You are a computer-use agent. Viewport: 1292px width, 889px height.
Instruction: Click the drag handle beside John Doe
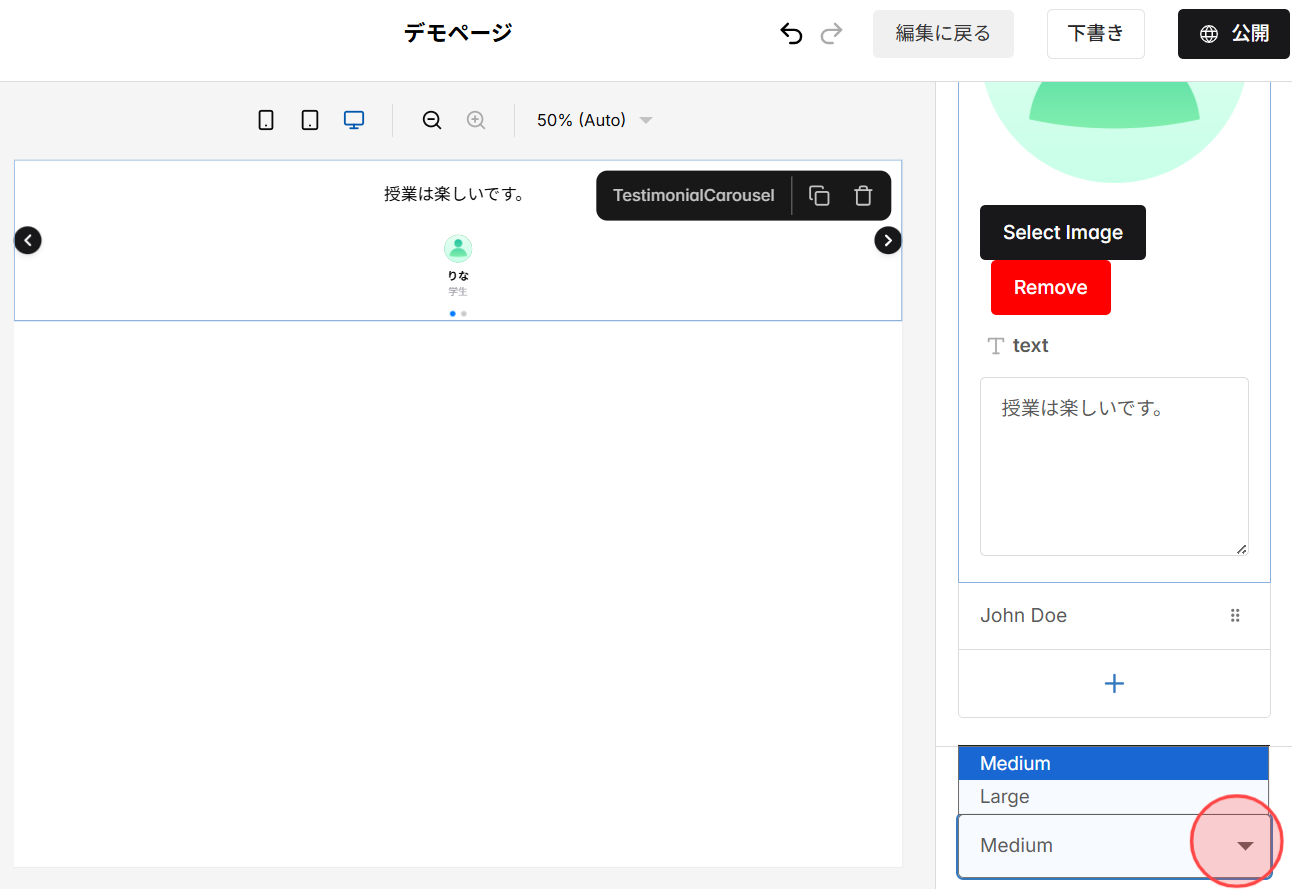[1236, 615]
